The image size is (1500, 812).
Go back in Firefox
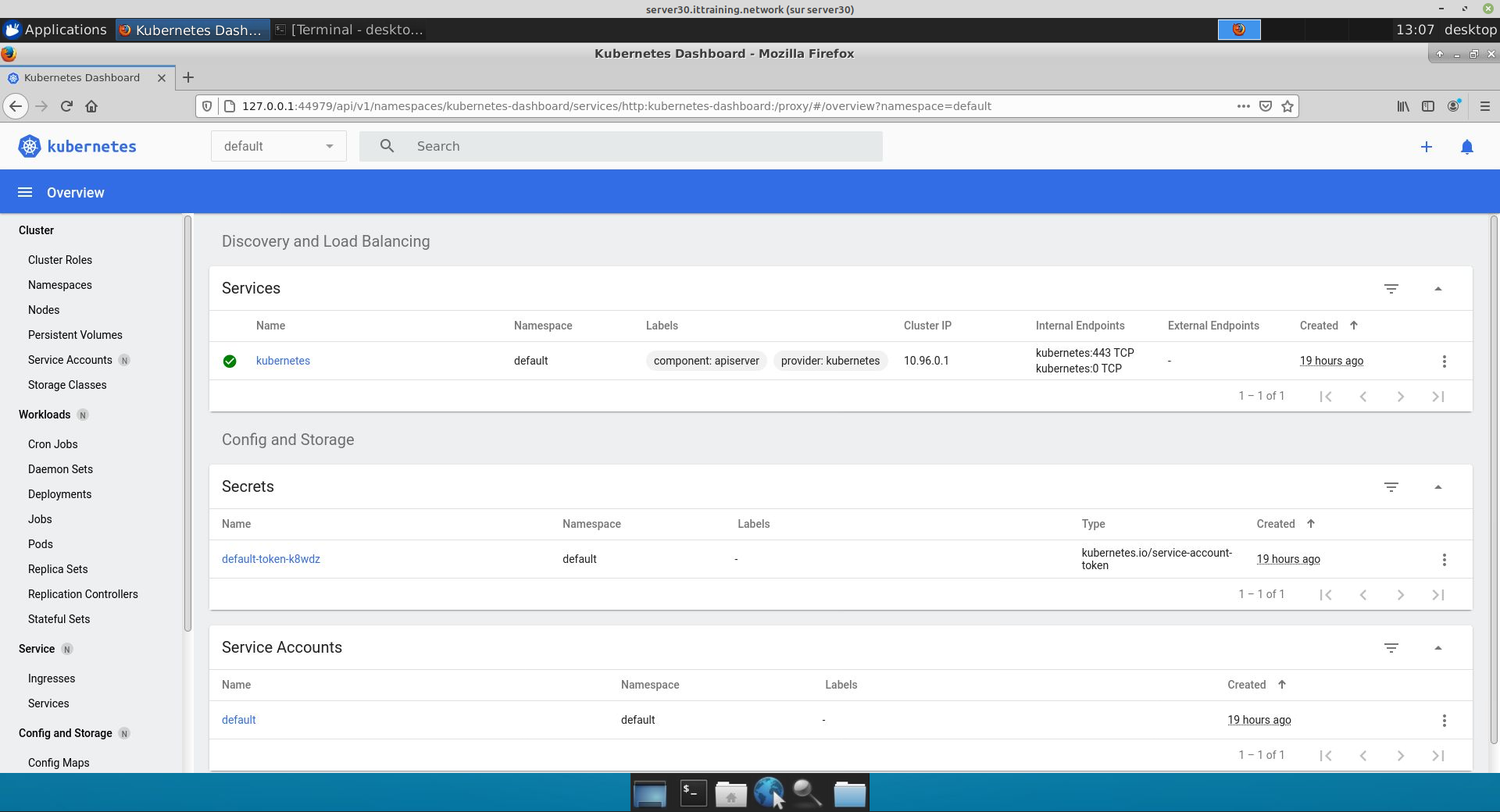point(16,106)
